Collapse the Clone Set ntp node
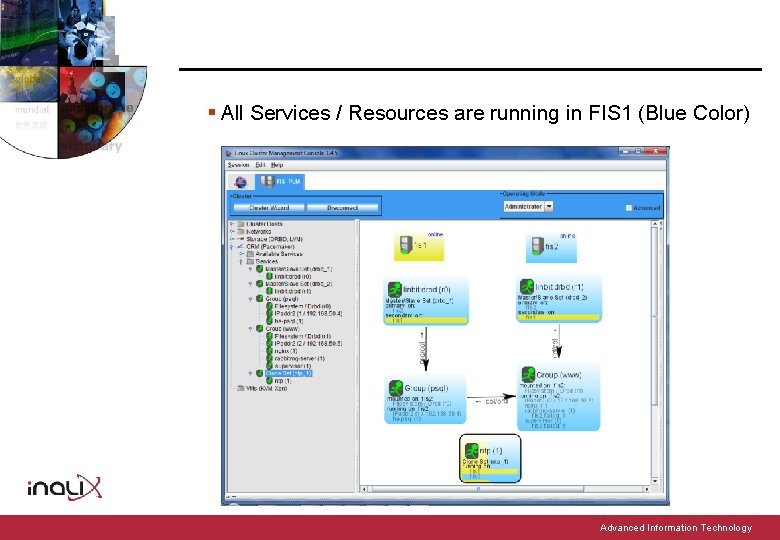The image size is (780, 540). 251,373
